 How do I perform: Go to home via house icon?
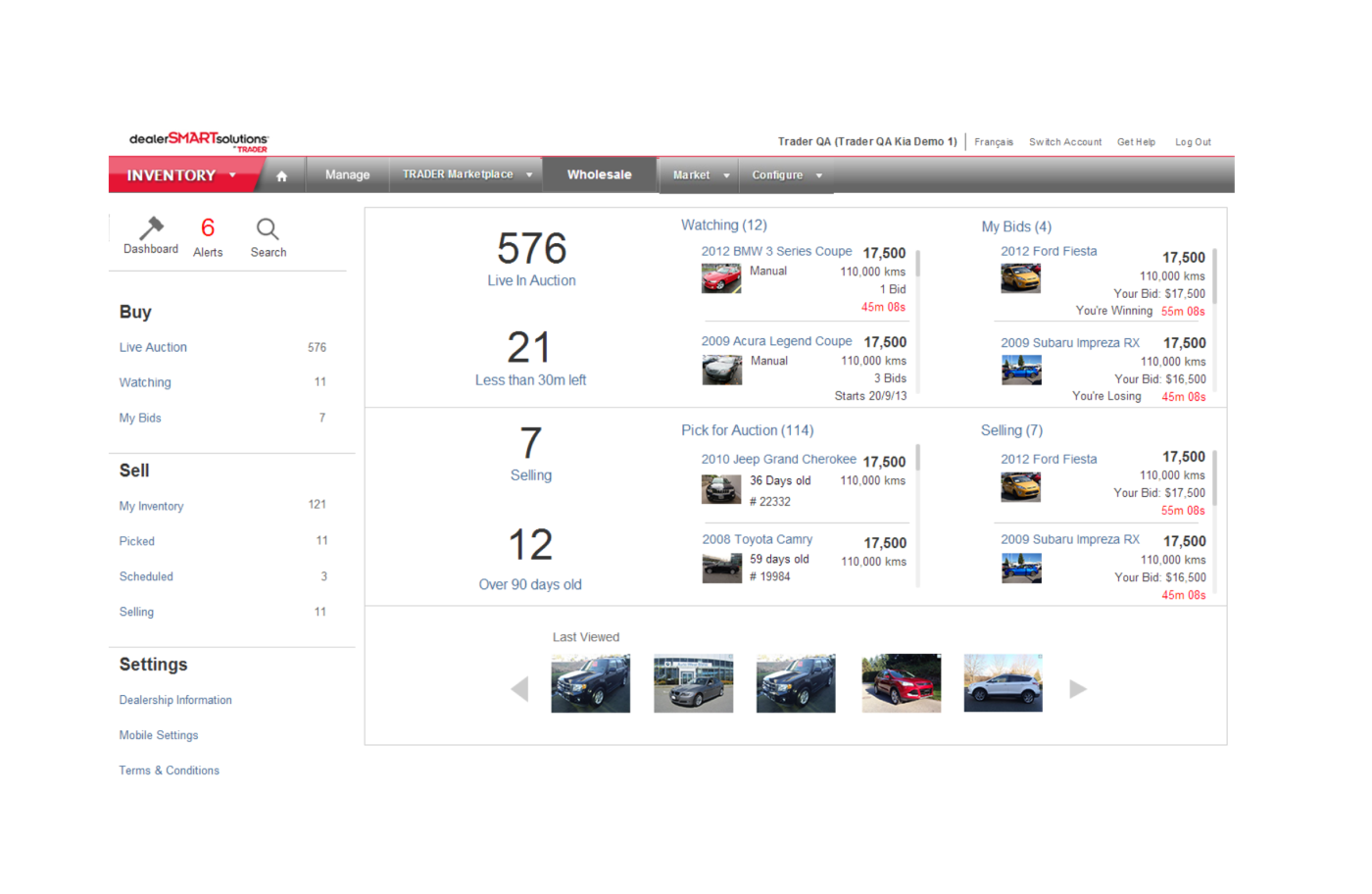[x=281, y=175]
